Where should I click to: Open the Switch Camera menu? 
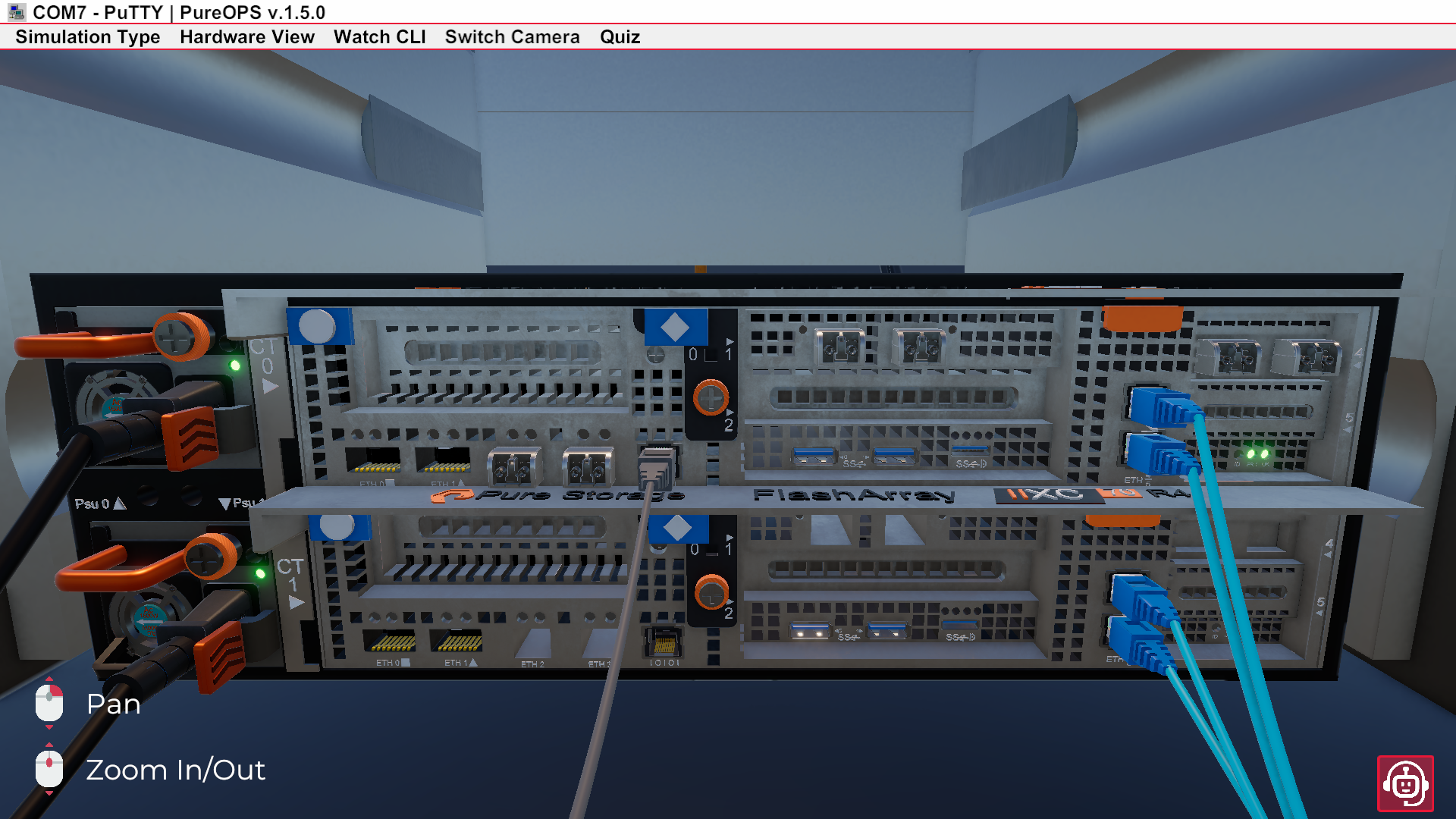513,37
